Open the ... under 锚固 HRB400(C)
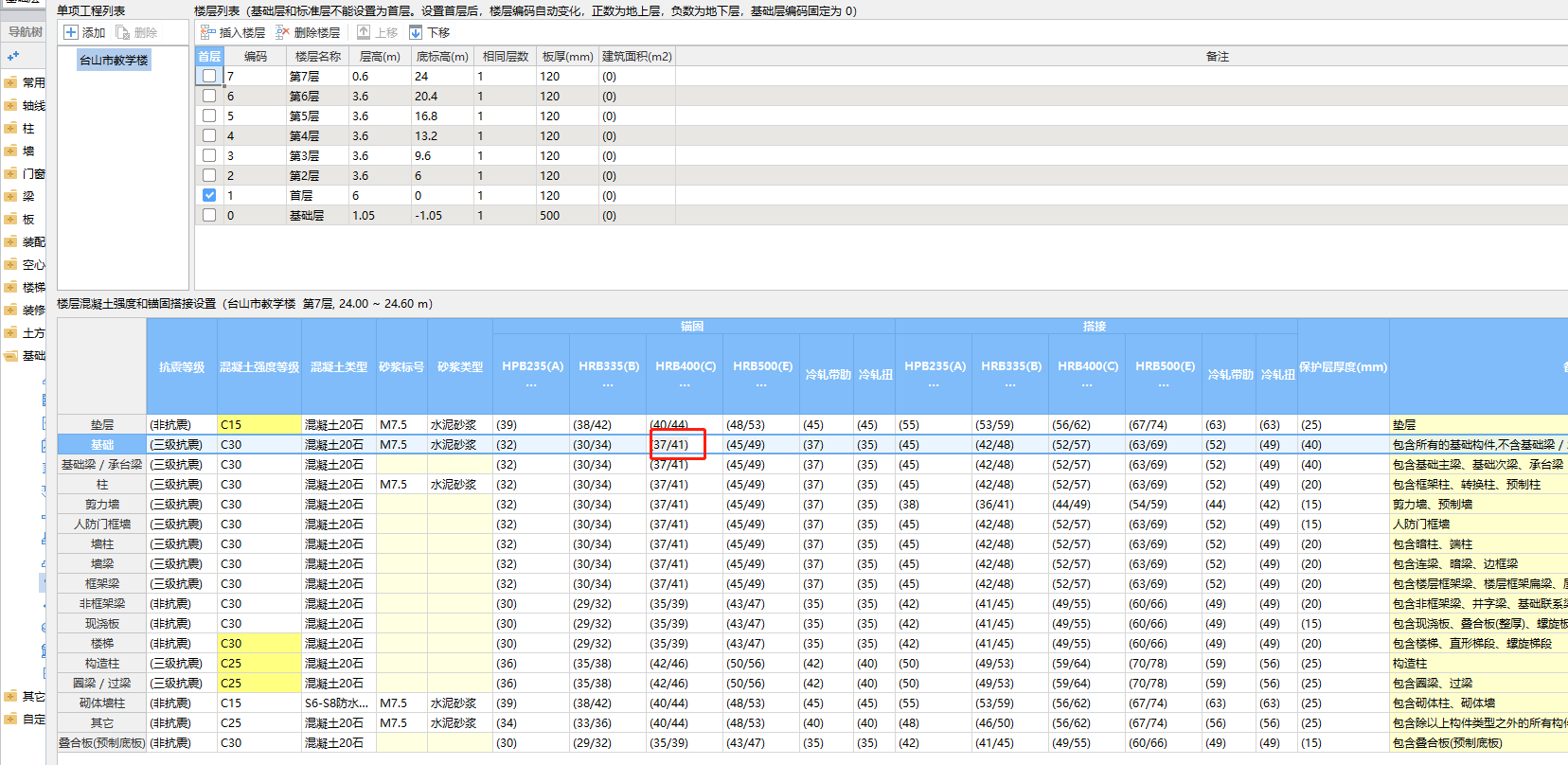Image resolution: width=1568 pixels, height=765 pixels. click(685, 386)
